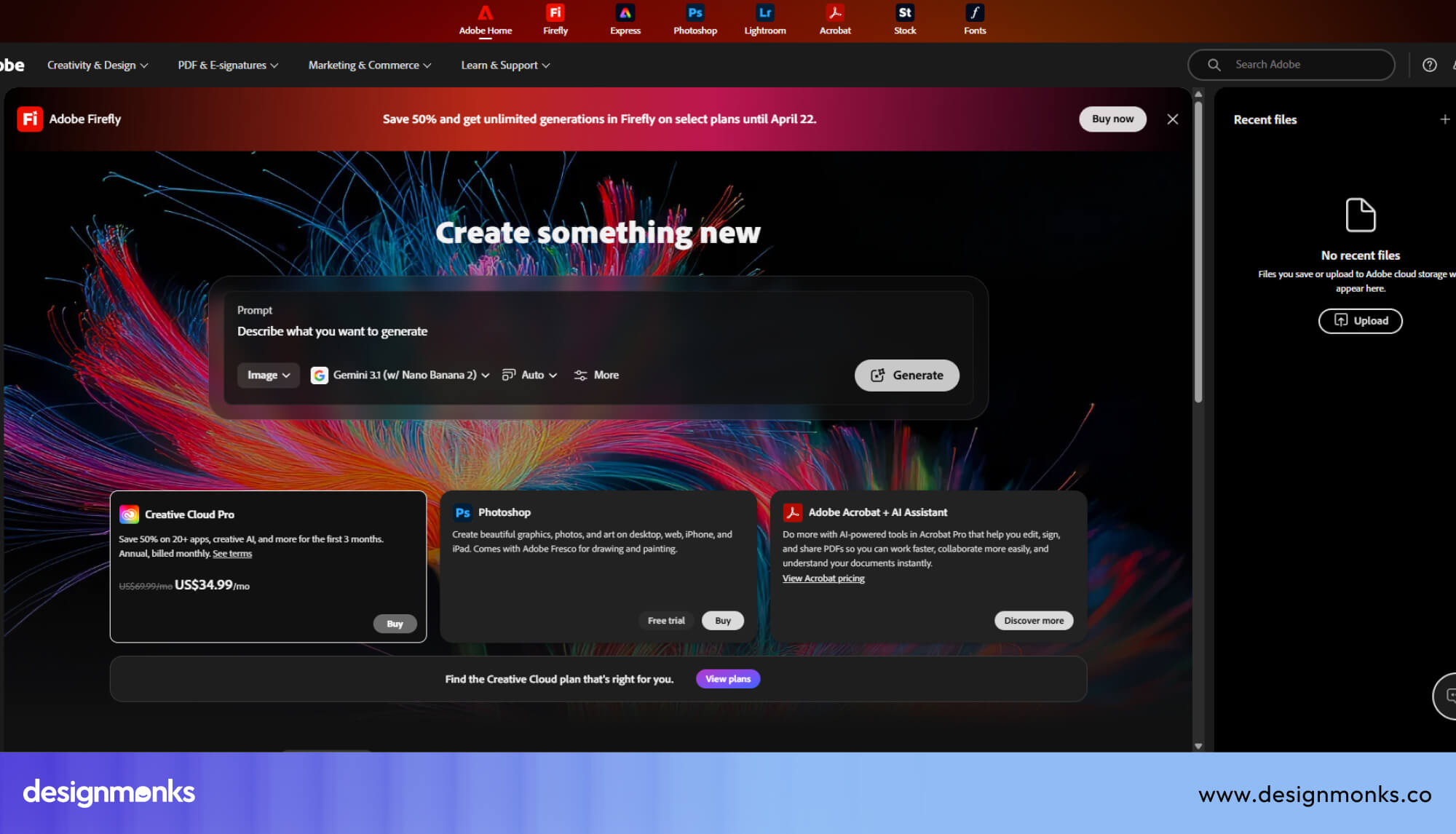Click the scrollbar up arrow
The width and height of the screenshot is (1456, 834).
[x=1198, y=94]
